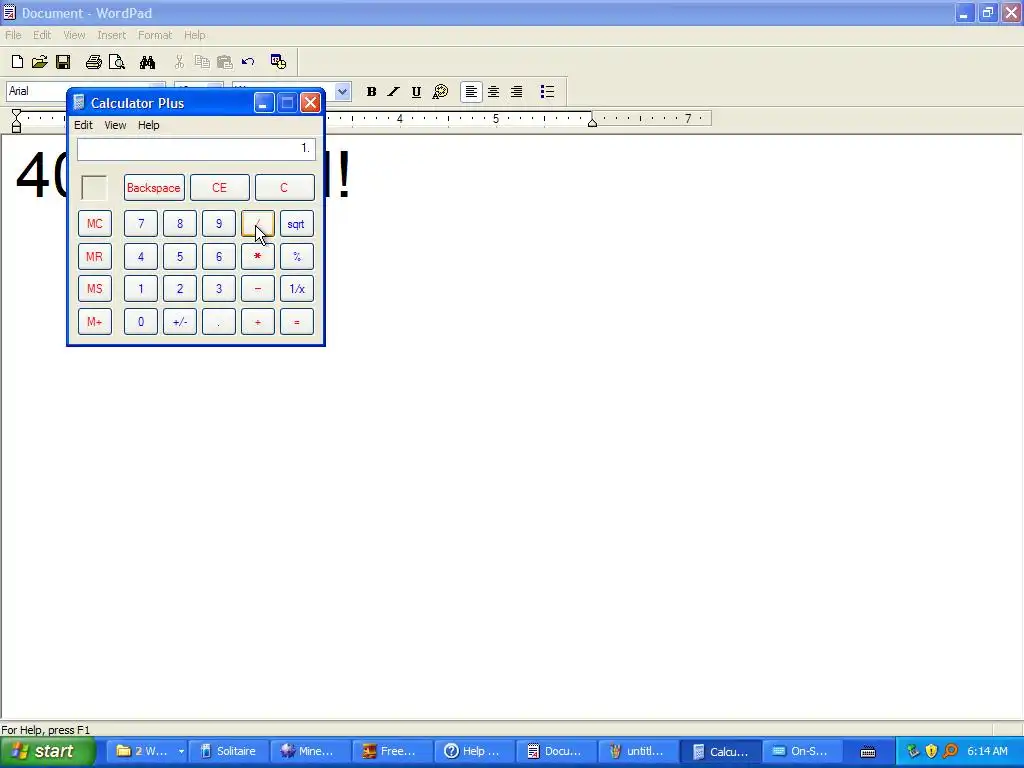Click the Cut scissors icon
Image resolution: width=1024 pixels, height=768 pixels.
coord(179,62)
